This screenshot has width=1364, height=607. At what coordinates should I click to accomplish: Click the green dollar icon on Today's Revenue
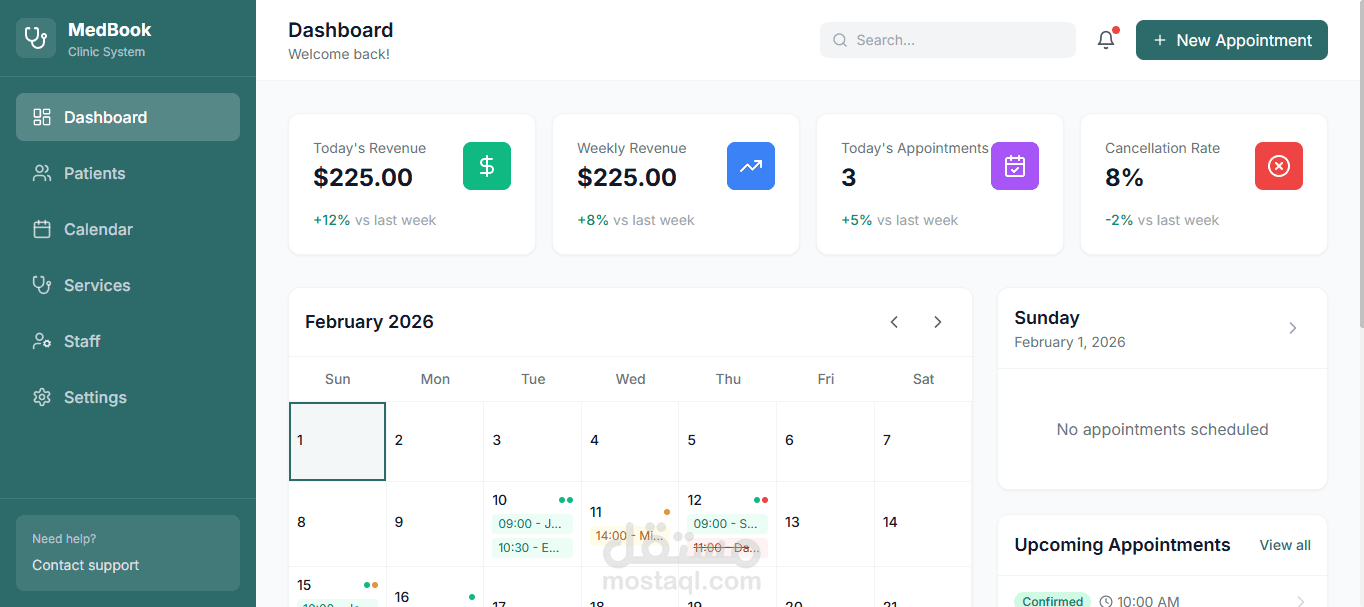(487, 166)
